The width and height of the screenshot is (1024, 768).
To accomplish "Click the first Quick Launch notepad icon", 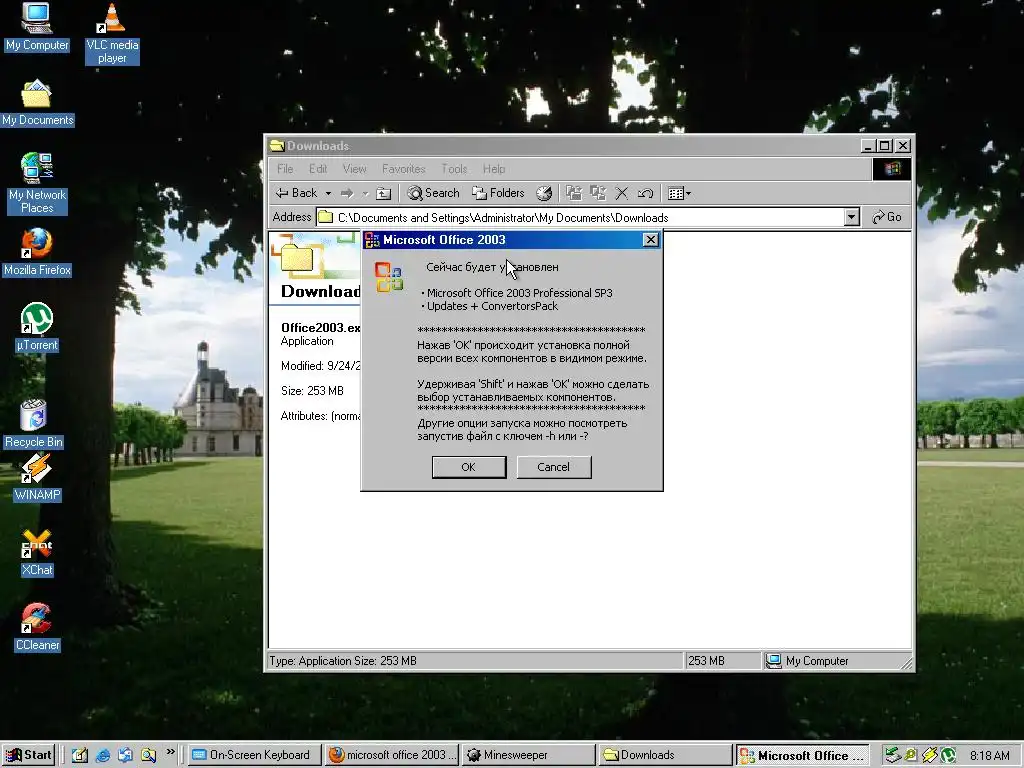I will coord(80,756).
